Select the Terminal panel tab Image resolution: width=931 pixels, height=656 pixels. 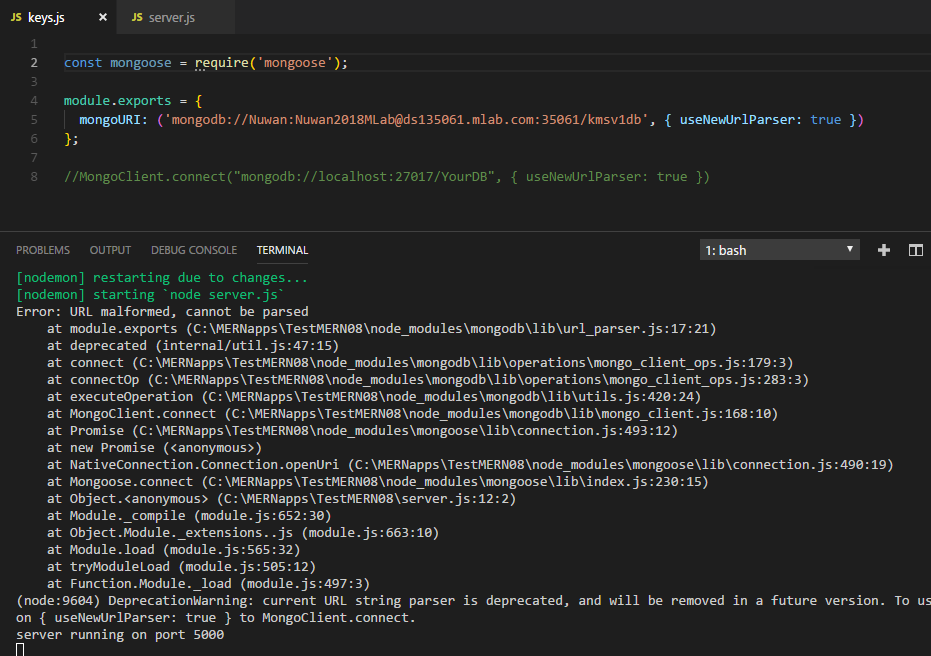(282, 250)
